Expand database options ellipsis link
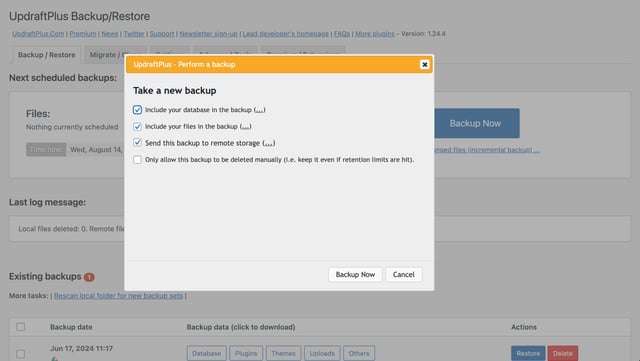The width and height of the screenshot is (640, 361). click(260, 110)
